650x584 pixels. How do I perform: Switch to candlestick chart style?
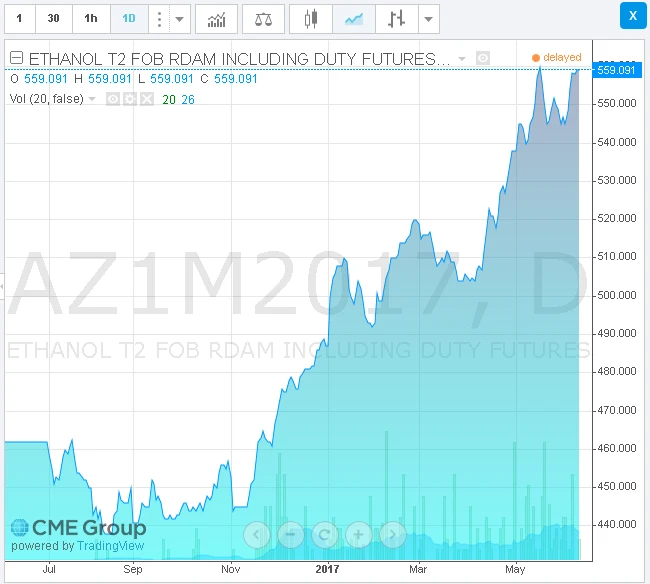pos(311,19)
